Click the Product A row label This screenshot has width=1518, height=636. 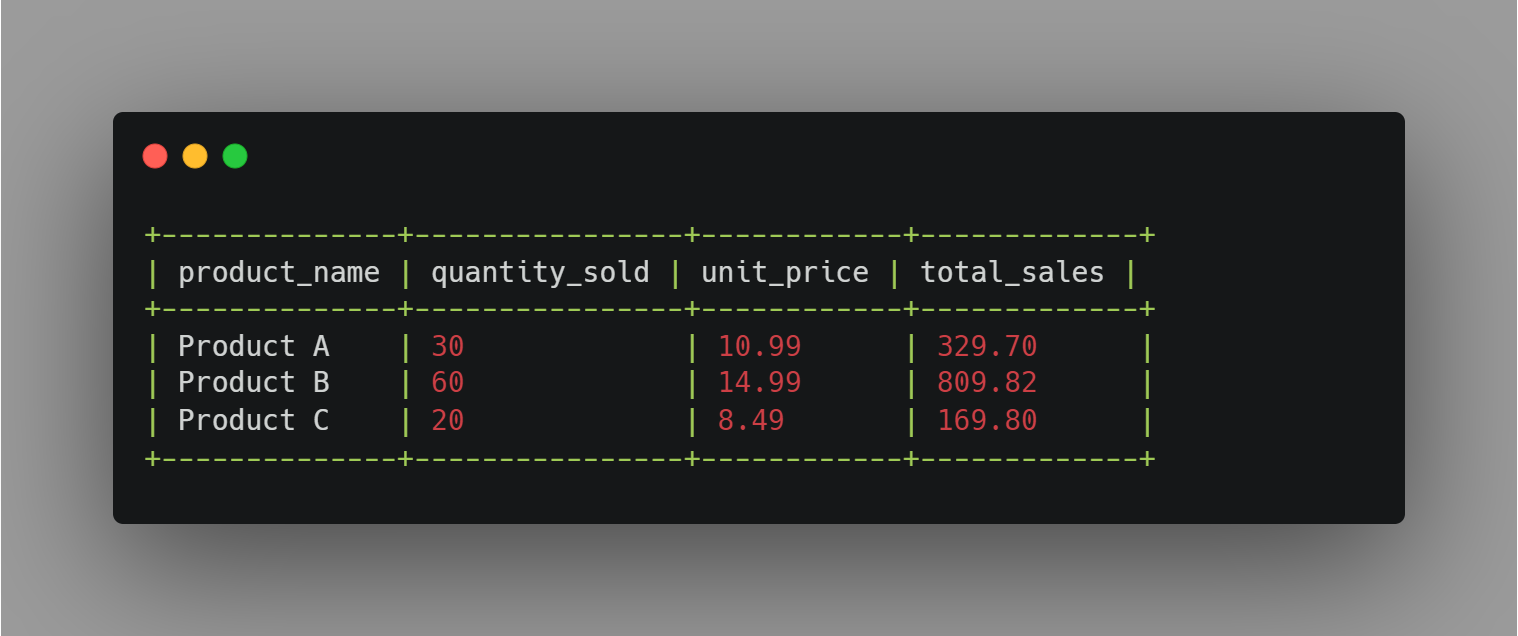point(253,346)
